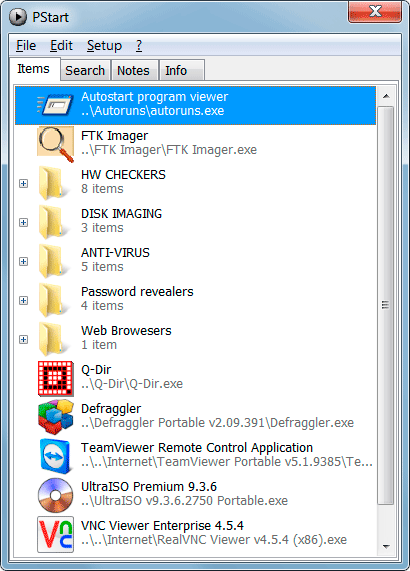Click the PStart play icon in title bar
The width and height of the screenshot is (410, 571).
pos(18,17)
